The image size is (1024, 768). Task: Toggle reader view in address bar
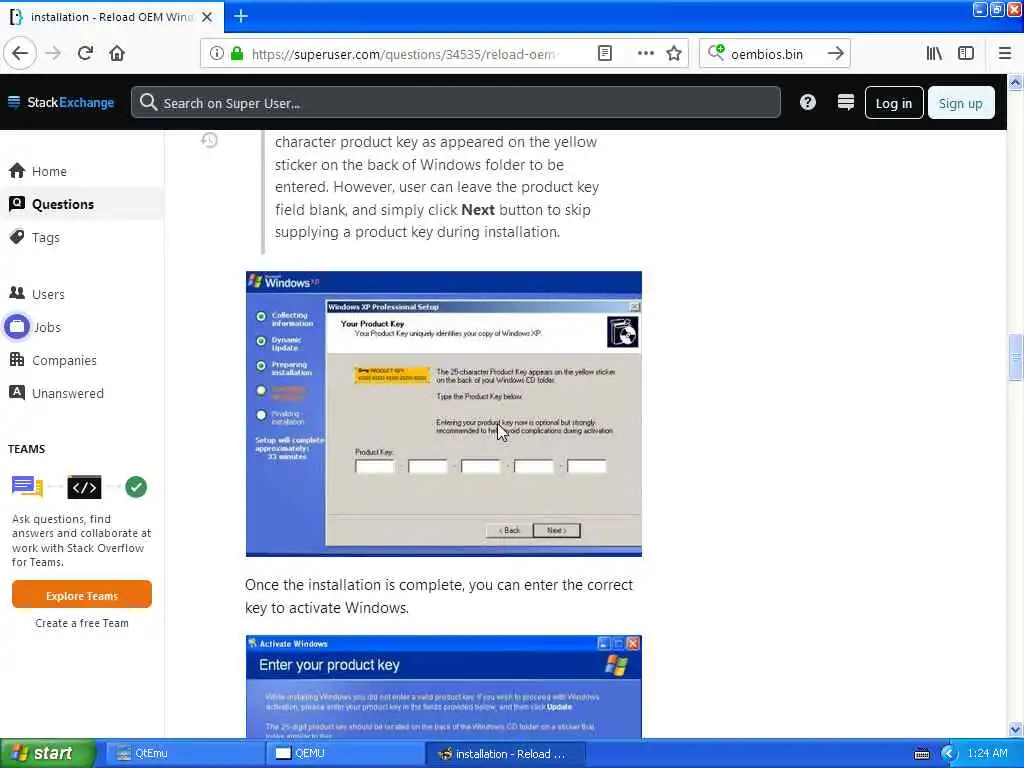(x=605, y=54)
